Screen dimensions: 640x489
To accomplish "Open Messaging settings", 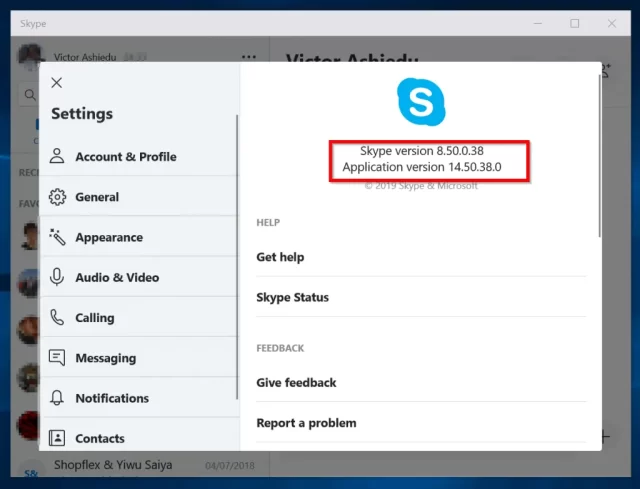I will coord(139,358).
